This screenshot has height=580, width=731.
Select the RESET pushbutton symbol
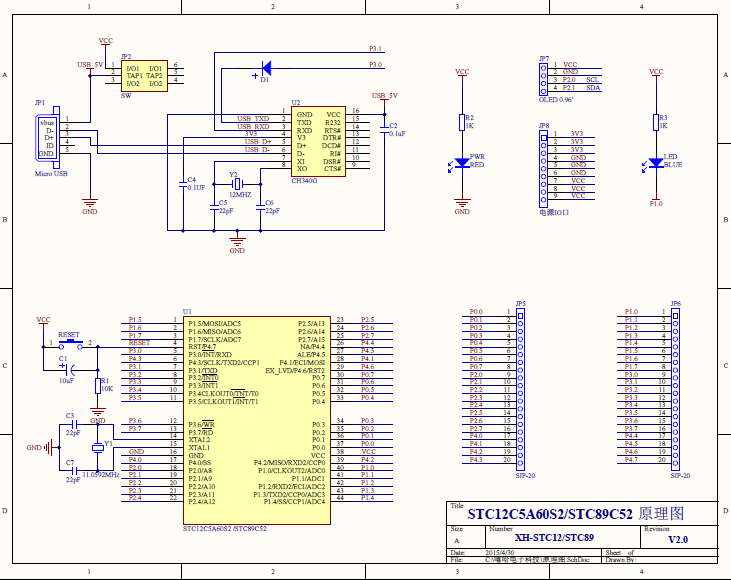[70, 345]
